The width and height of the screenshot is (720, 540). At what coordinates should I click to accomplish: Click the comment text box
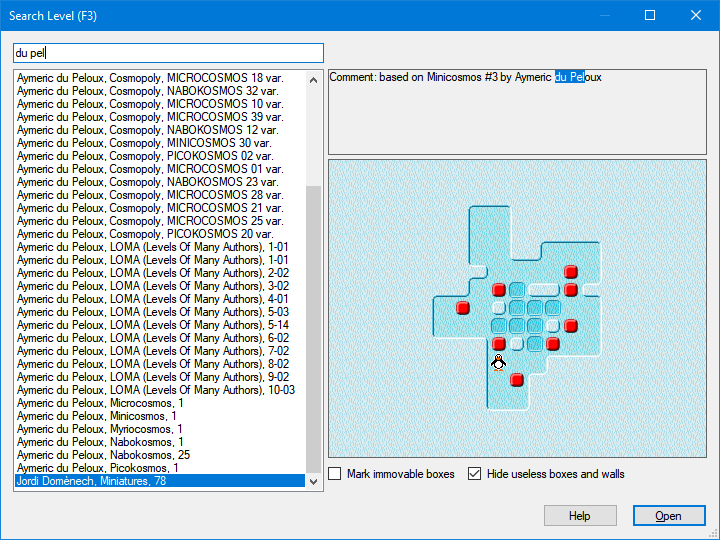tap(517, 112)
